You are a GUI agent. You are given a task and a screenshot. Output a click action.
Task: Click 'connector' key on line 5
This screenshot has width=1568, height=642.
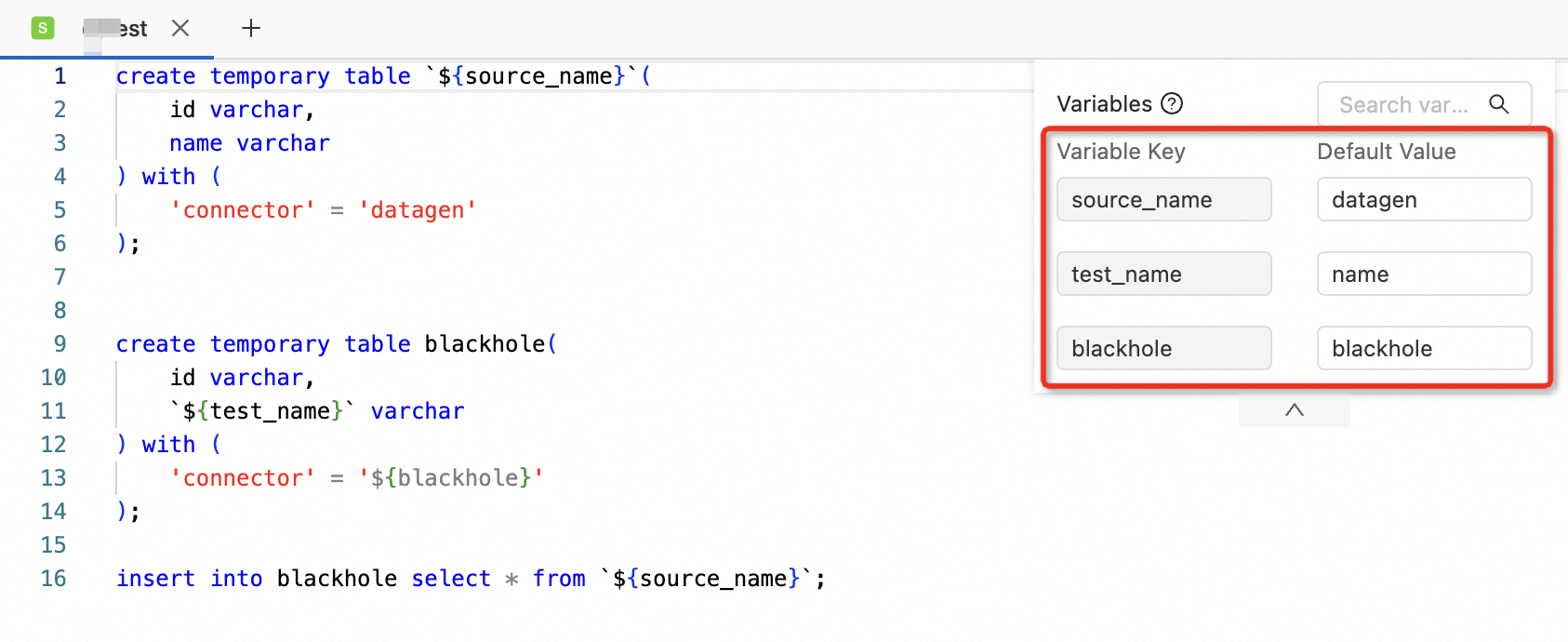click(x=243, y=209)
